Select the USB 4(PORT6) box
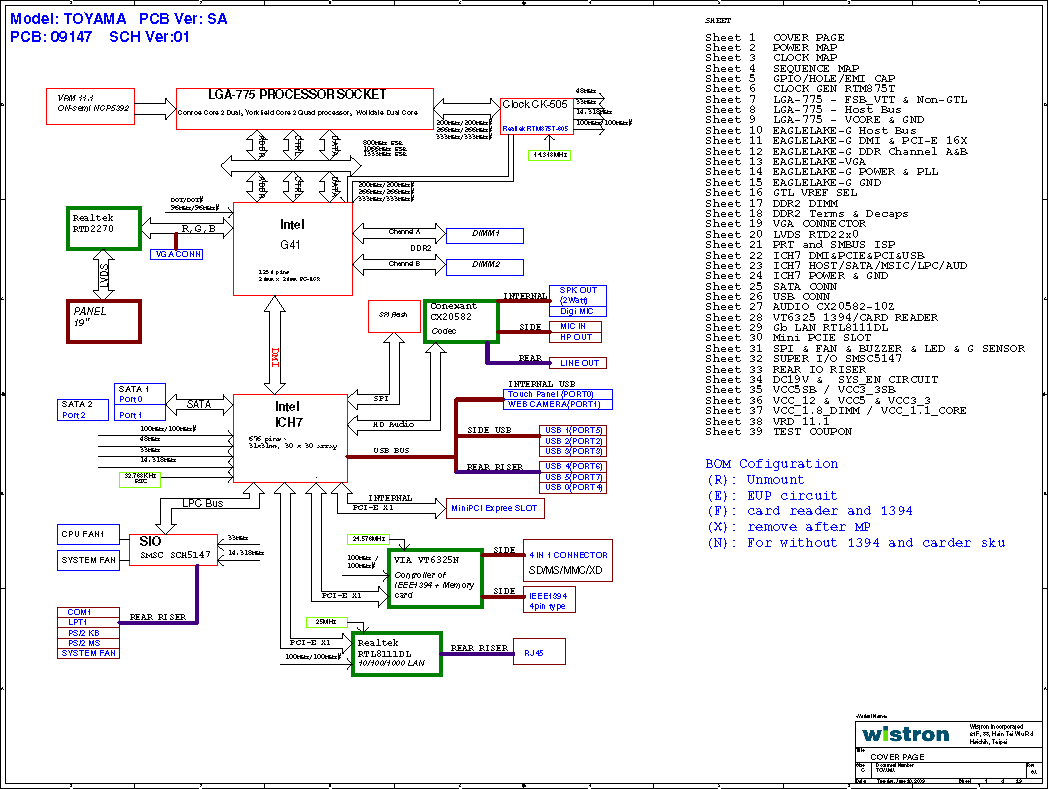1049x789 pixels. pos(573,466)
